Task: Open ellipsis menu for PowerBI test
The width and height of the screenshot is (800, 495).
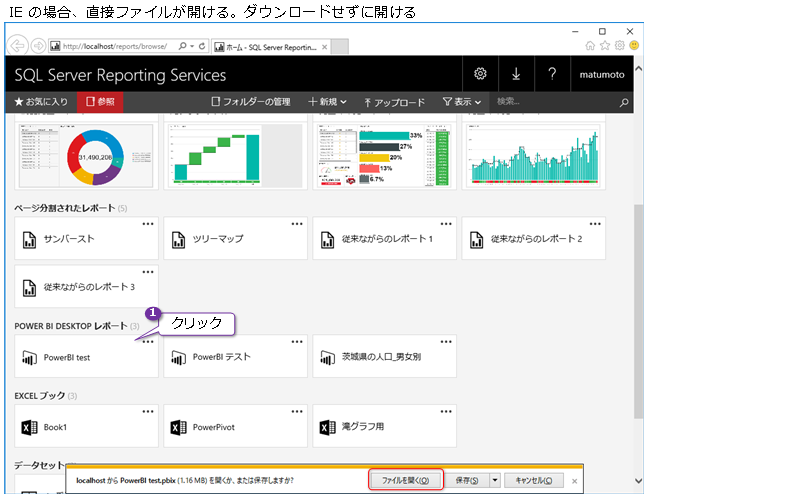Action: [x=148, y=342]
